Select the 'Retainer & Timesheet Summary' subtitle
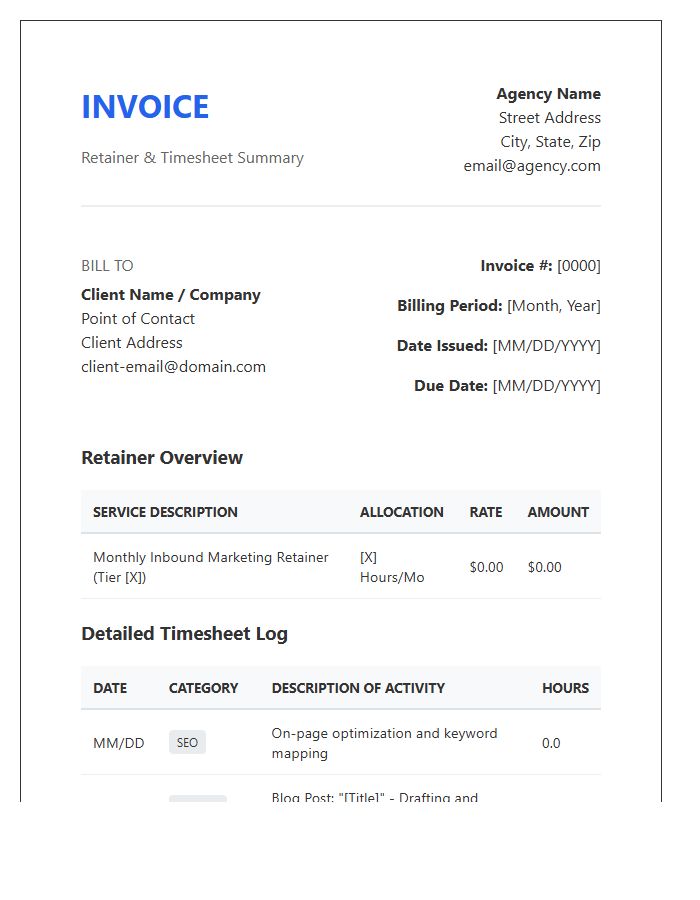Viewport: 700px width, 900px height. pyautogui.click(x=192, y=158)
